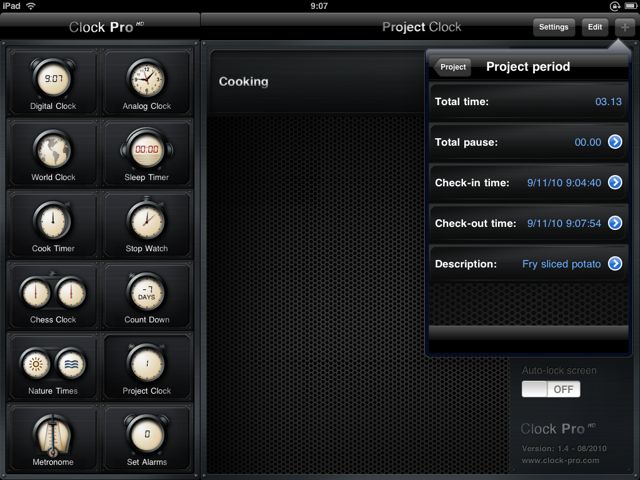Tap the Project Clock header title
This screenshot has height=480, width=640.
[422, 27]
